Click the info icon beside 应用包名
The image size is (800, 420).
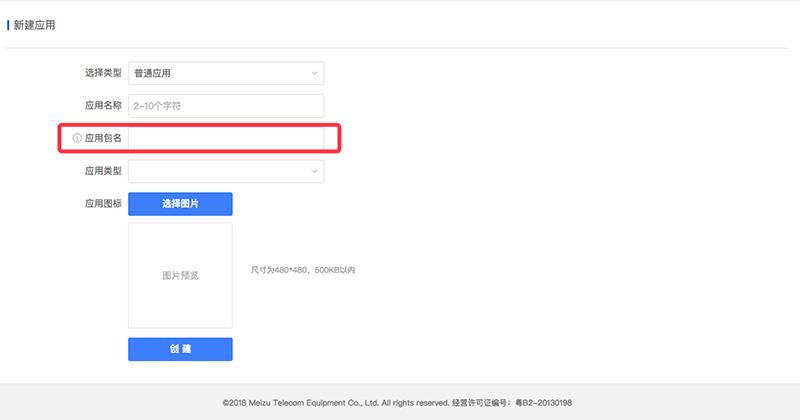click(77, 138)
